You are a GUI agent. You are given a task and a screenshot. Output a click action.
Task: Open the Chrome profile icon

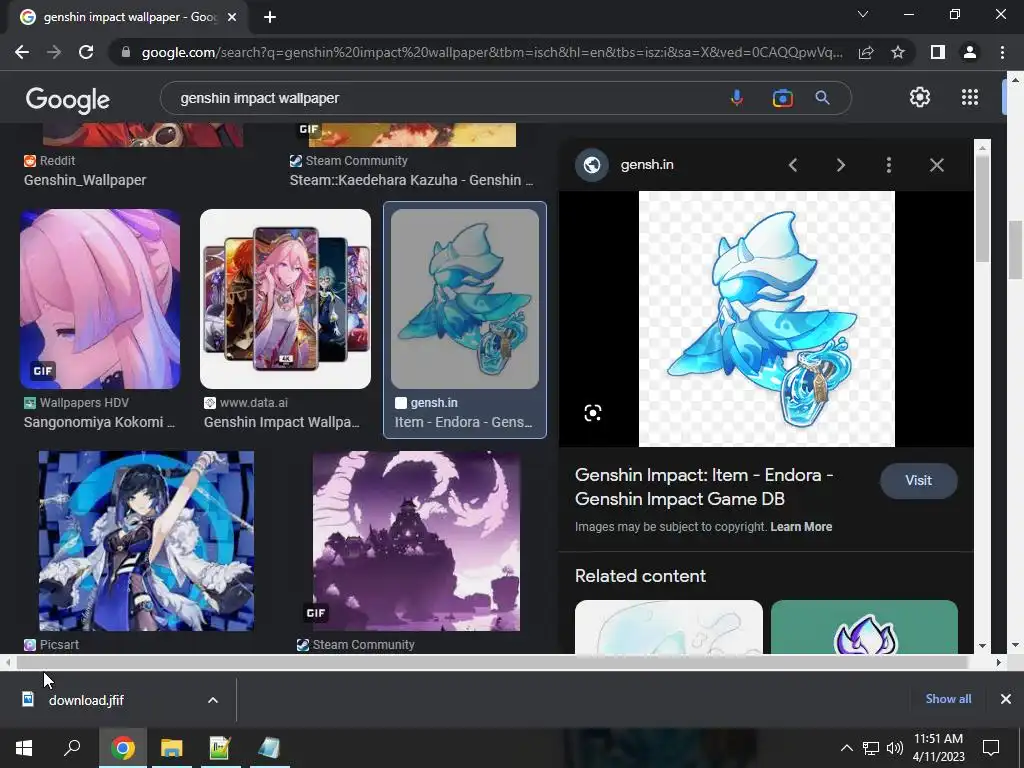click(970, 52)
